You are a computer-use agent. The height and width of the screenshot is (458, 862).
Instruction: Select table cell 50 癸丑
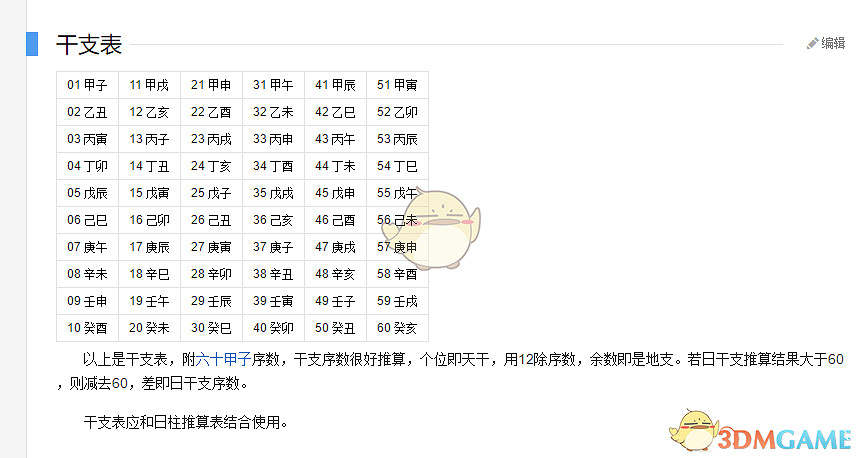(335, 328)
